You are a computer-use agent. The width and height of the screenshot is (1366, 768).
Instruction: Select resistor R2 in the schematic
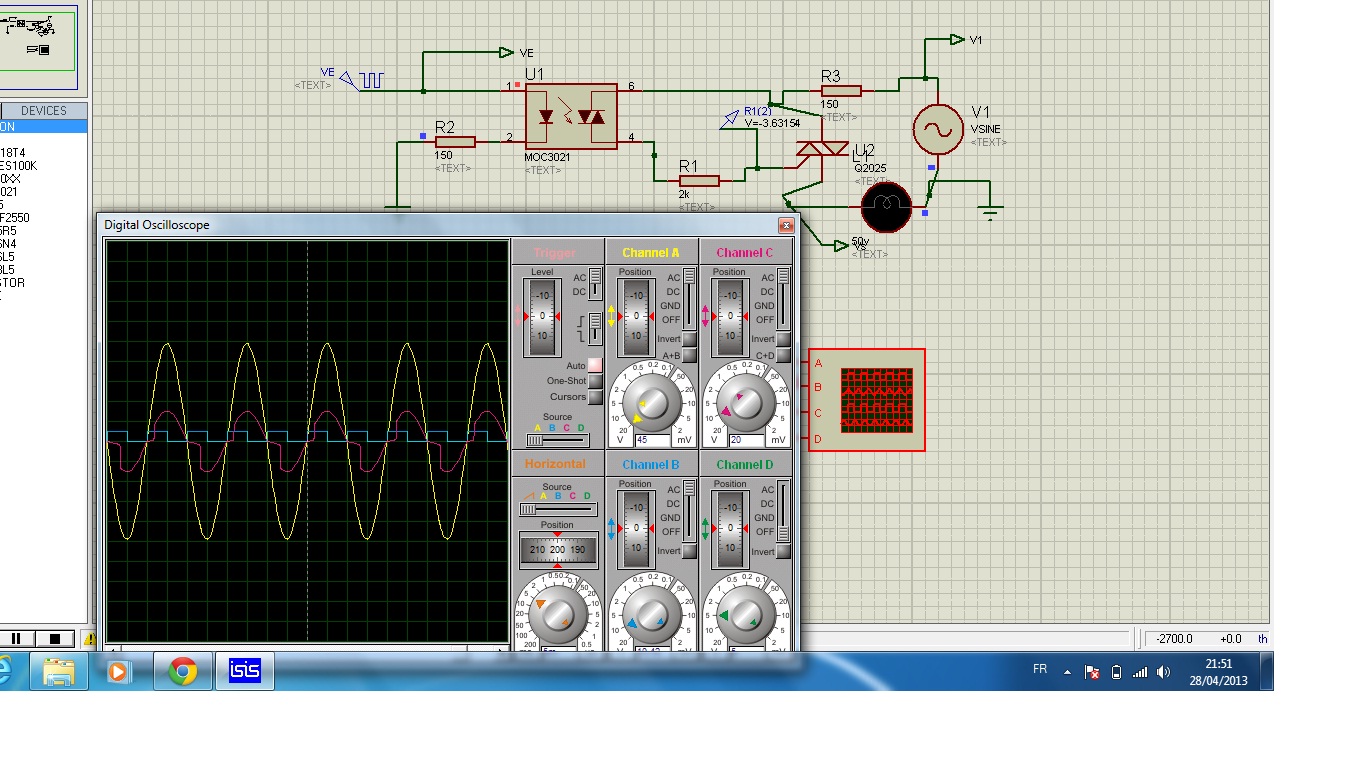click(x=455, y=142)
